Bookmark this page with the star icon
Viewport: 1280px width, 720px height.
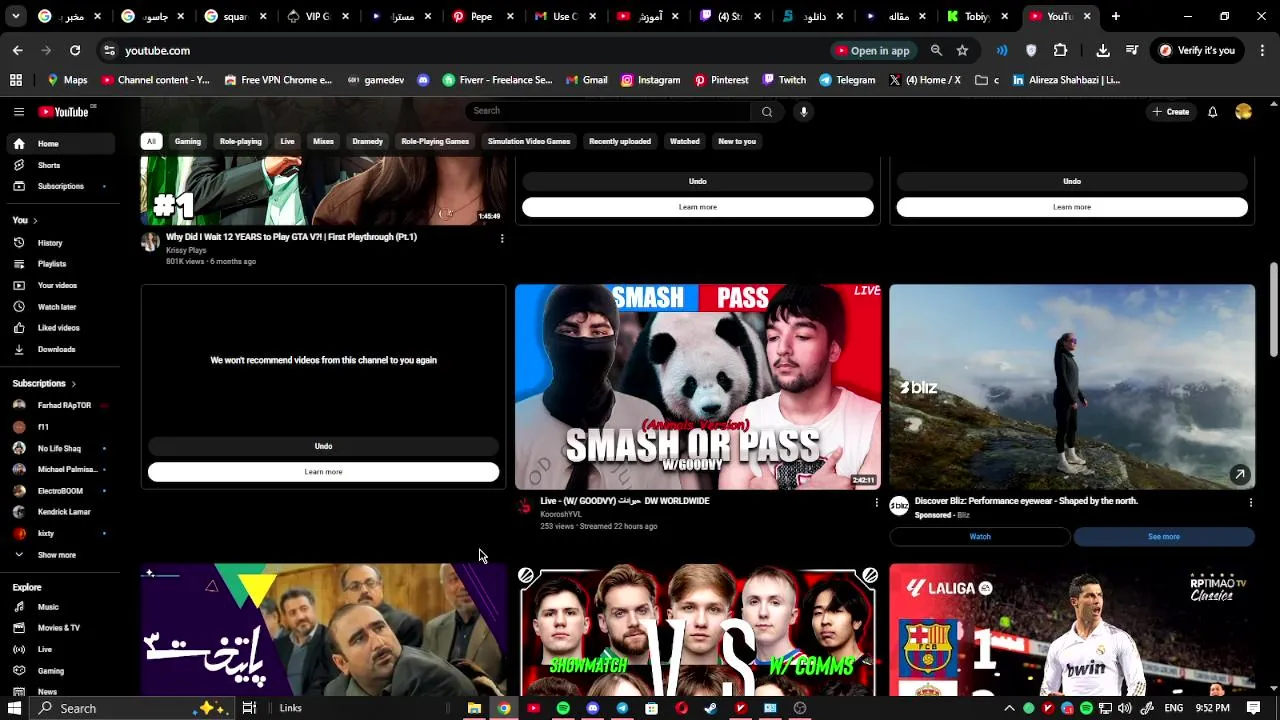pyautogui.click(x=962, y=50)
